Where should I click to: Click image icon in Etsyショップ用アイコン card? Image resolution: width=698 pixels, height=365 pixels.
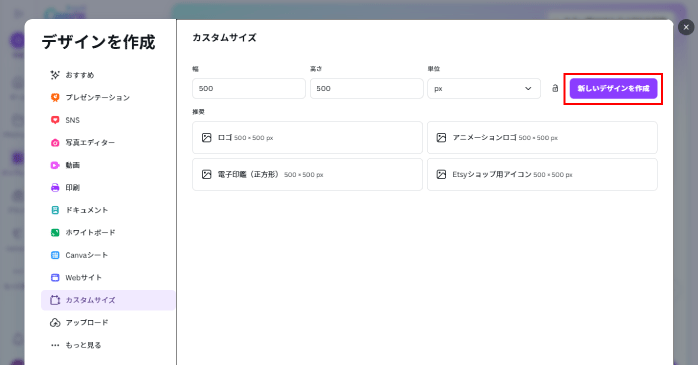point(441,174)
